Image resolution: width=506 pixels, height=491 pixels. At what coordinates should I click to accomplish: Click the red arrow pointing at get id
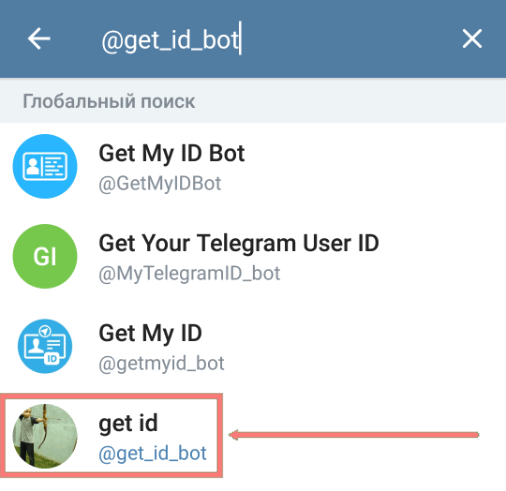pos(354,435)
